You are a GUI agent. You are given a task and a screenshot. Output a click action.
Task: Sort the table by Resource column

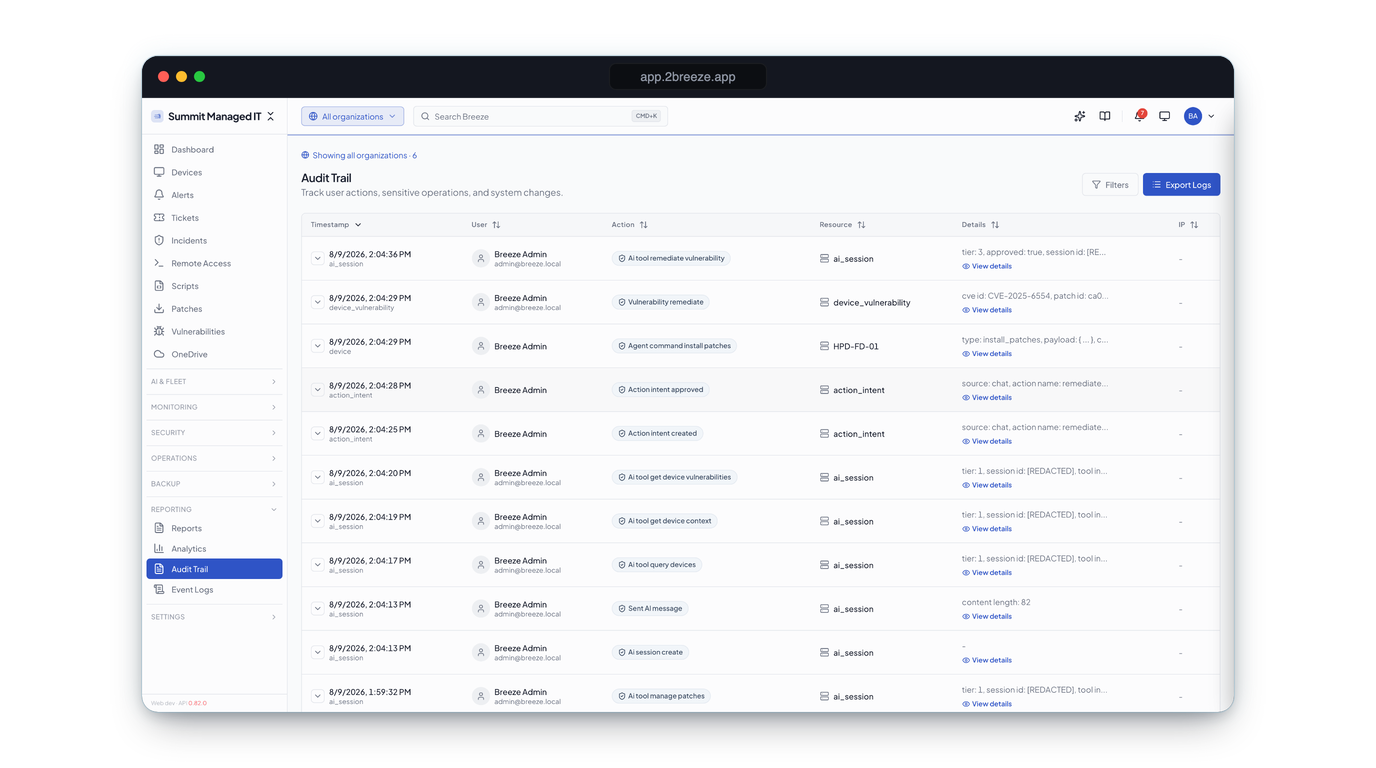click(843, 225)
